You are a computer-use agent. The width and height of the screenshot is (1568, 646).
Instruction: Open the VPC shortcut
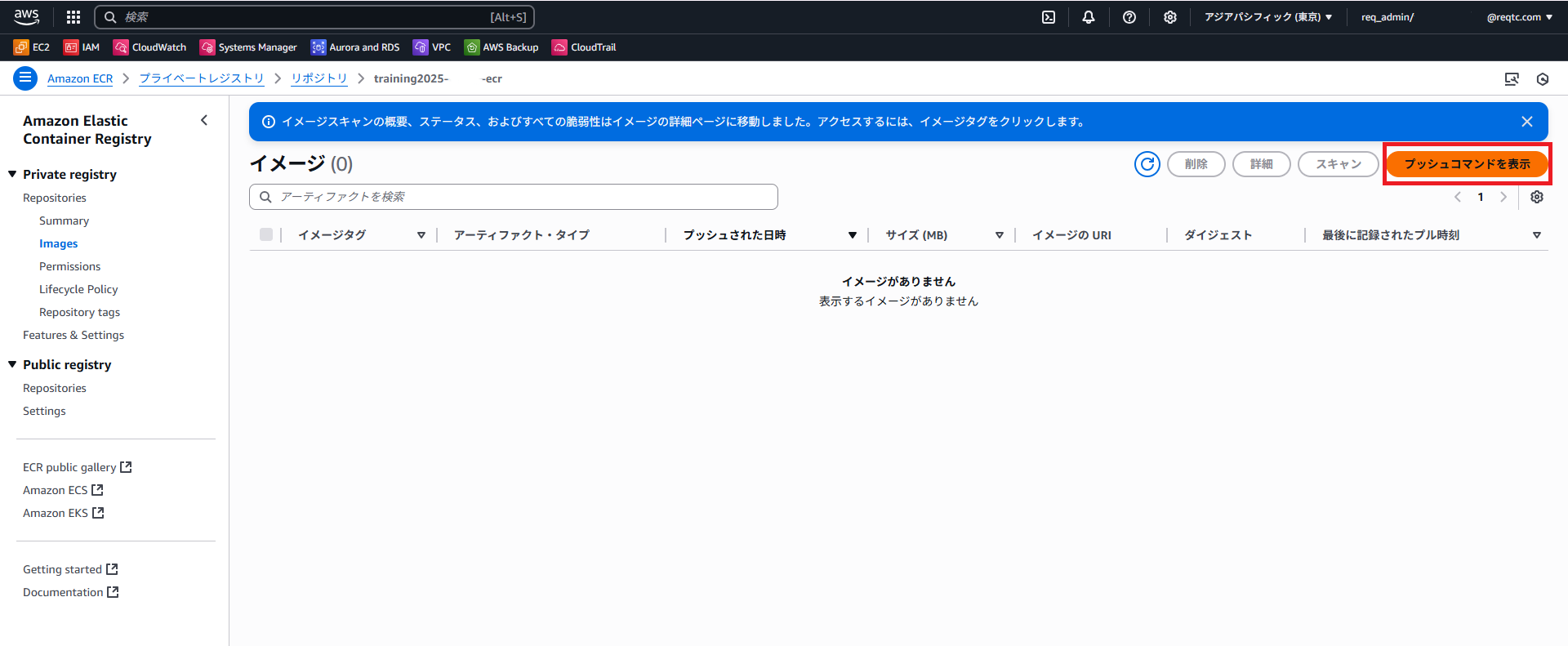click(432, 47)
